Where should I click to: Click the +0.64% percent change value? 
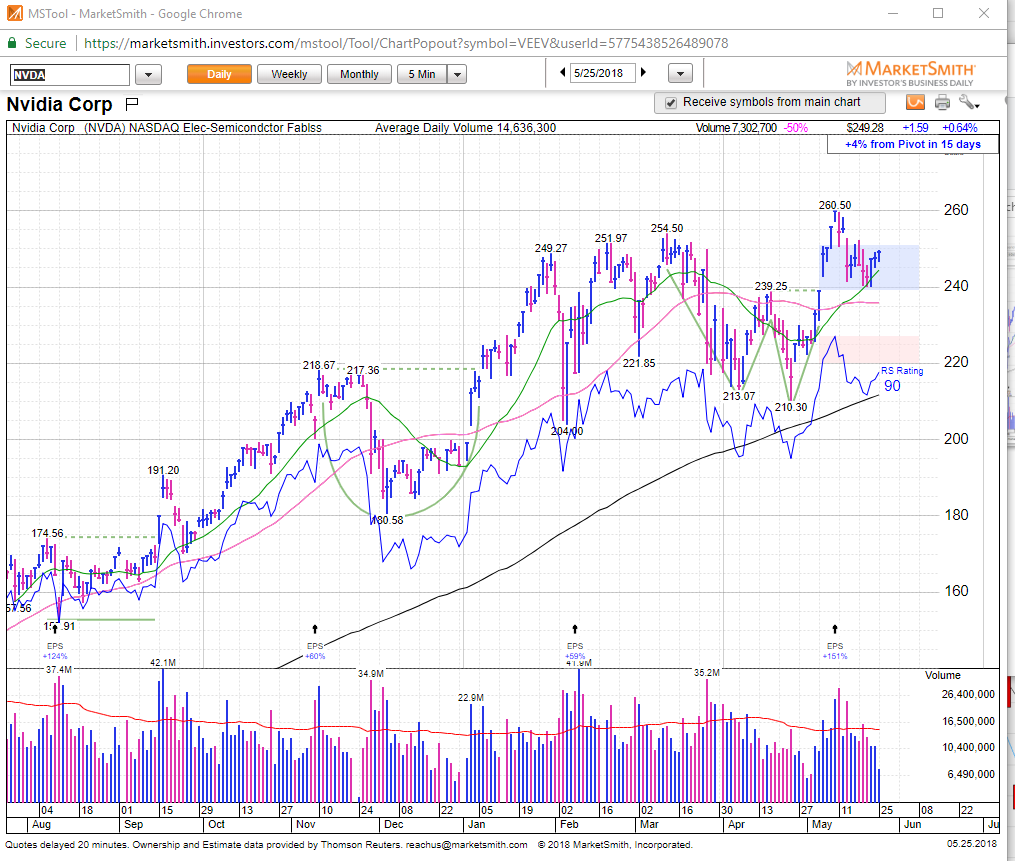click(959, 128)
